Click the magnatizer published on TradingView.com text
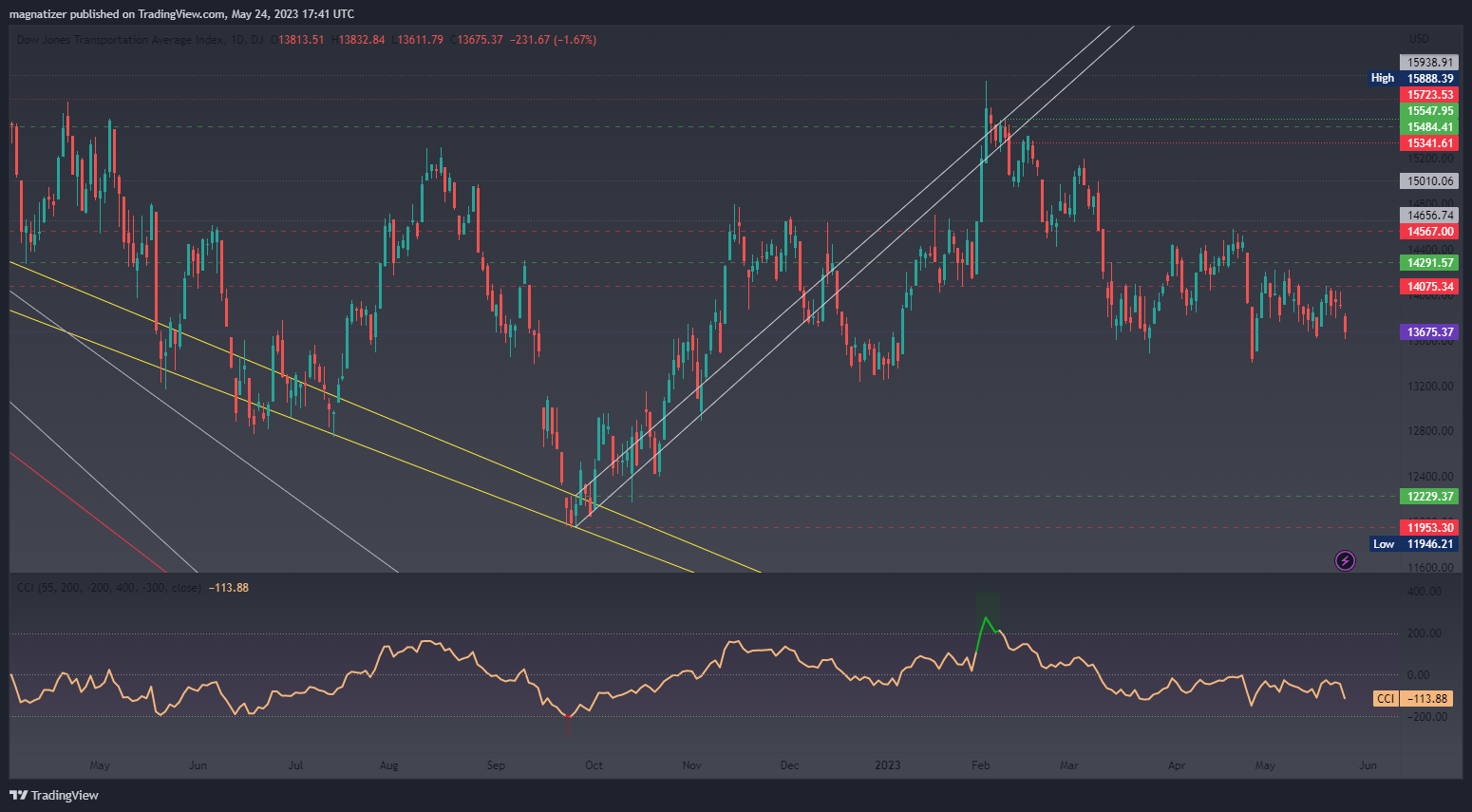 [181, 13]
